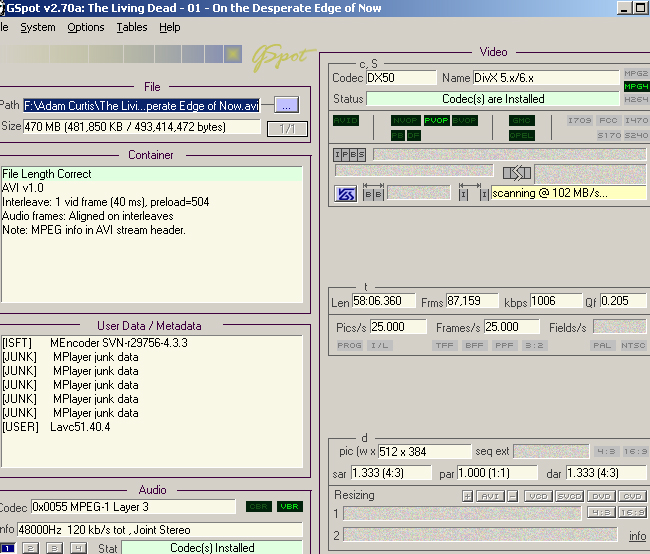The width and height of the screenshot is (650, 554).
Task: Open the Tables menu
Action: click(131, 27)
